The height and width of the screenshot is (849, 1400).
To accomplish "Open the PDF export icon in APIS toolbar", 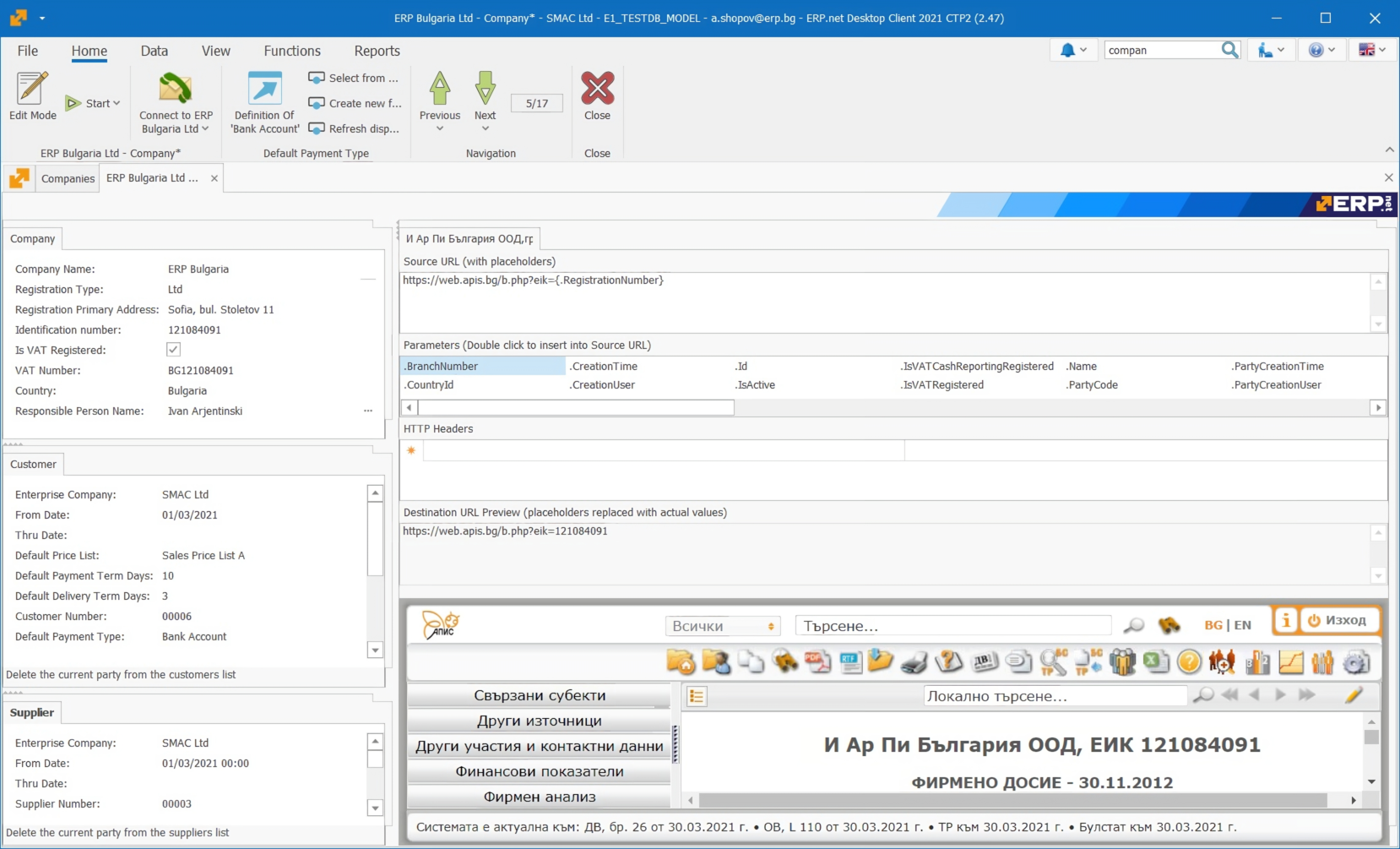I will (817, 662).
